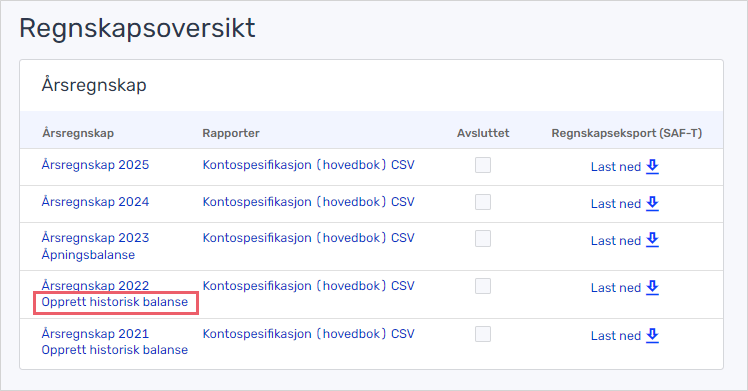
Task: Open Kontospesifikasjon CSV for 2025
Action: (x=309, y=165)
